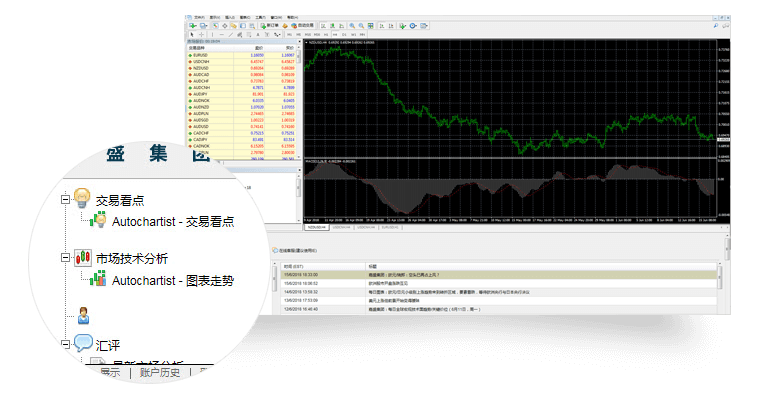Viewport: 770px width, 400px height.
Task: Select the CADCHF row in Market Watch
Action: [x=242, y=133]
